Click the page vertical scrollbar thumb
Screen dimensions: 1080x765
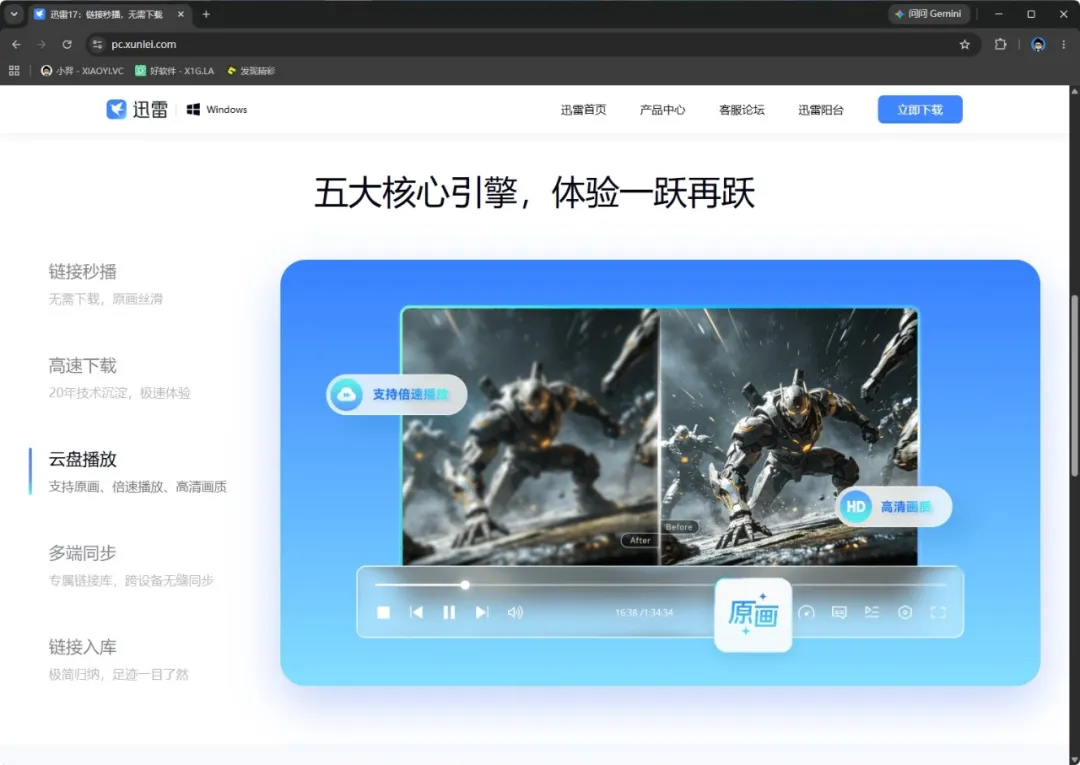(x=1074, y=386)
